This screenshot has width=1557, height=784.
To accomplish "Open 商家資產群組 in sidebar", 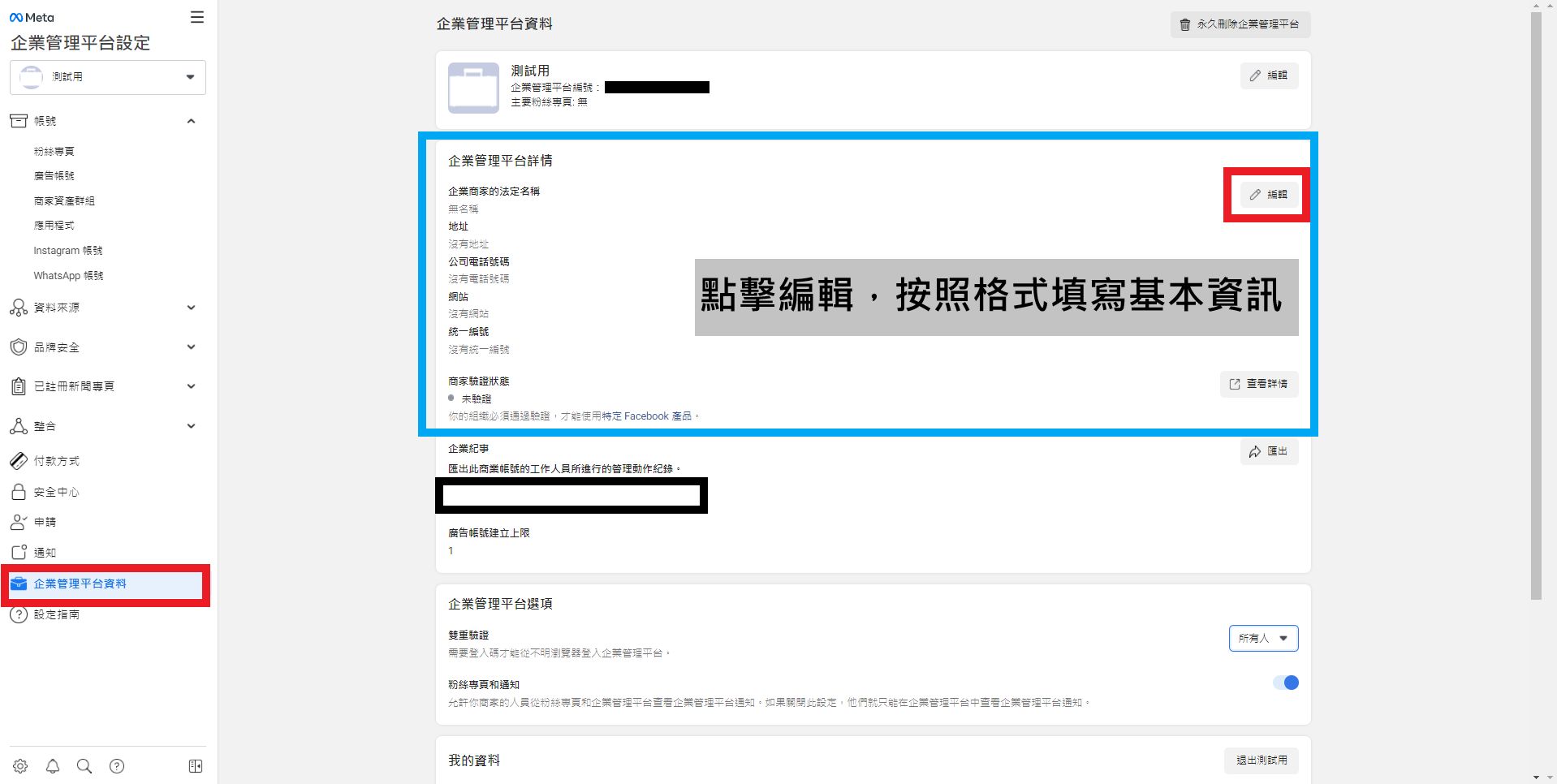I will point(64,201).
